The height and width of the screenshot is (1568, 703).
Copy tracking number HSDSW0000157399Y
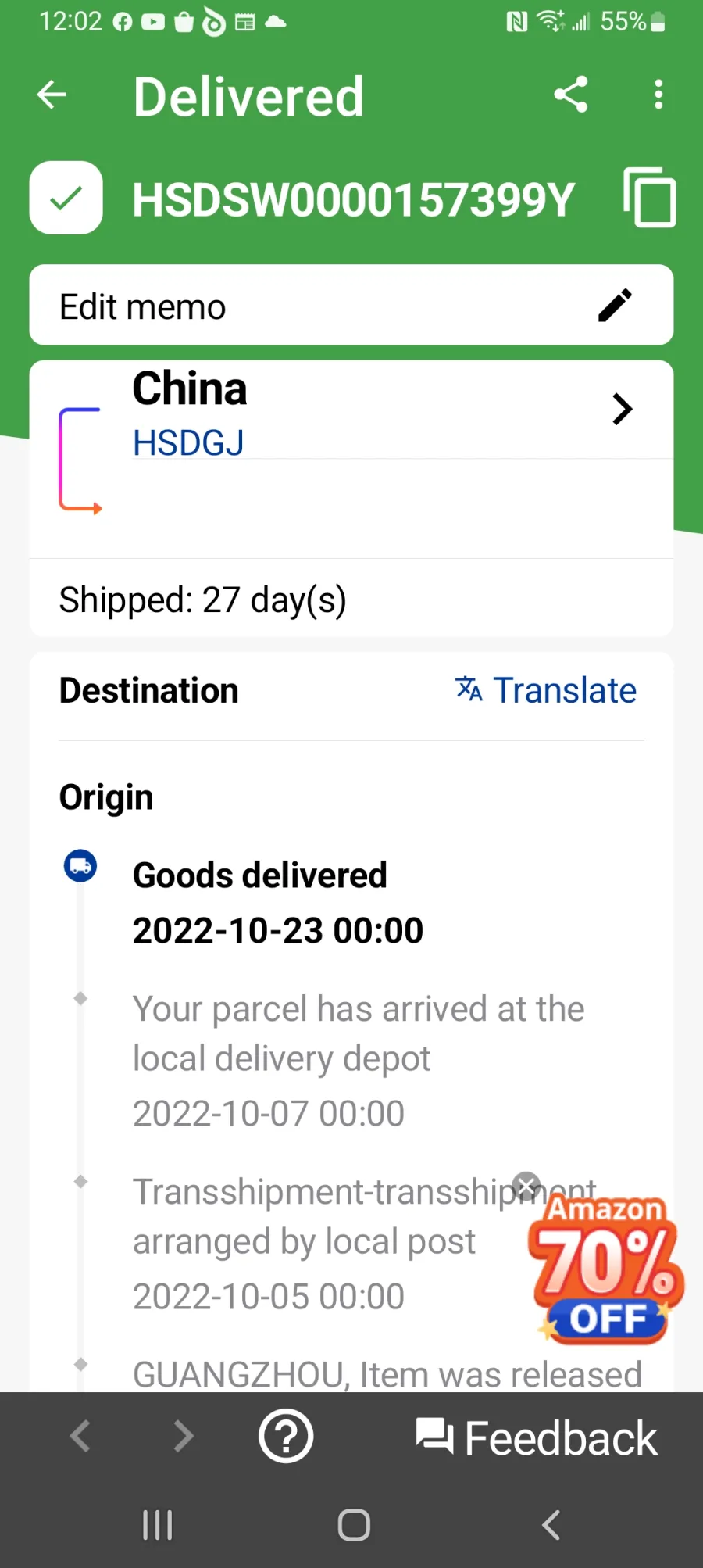coord(649,198)
